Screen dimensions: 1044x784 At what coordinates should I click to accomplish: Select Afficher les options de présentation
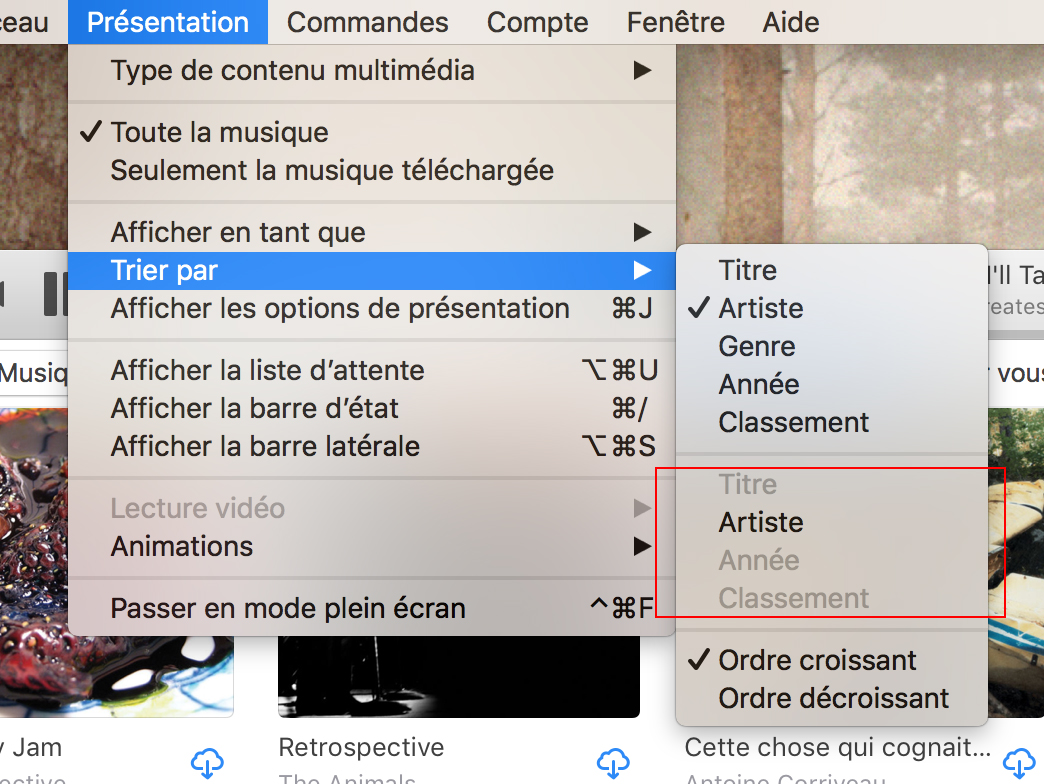(372, 309)
